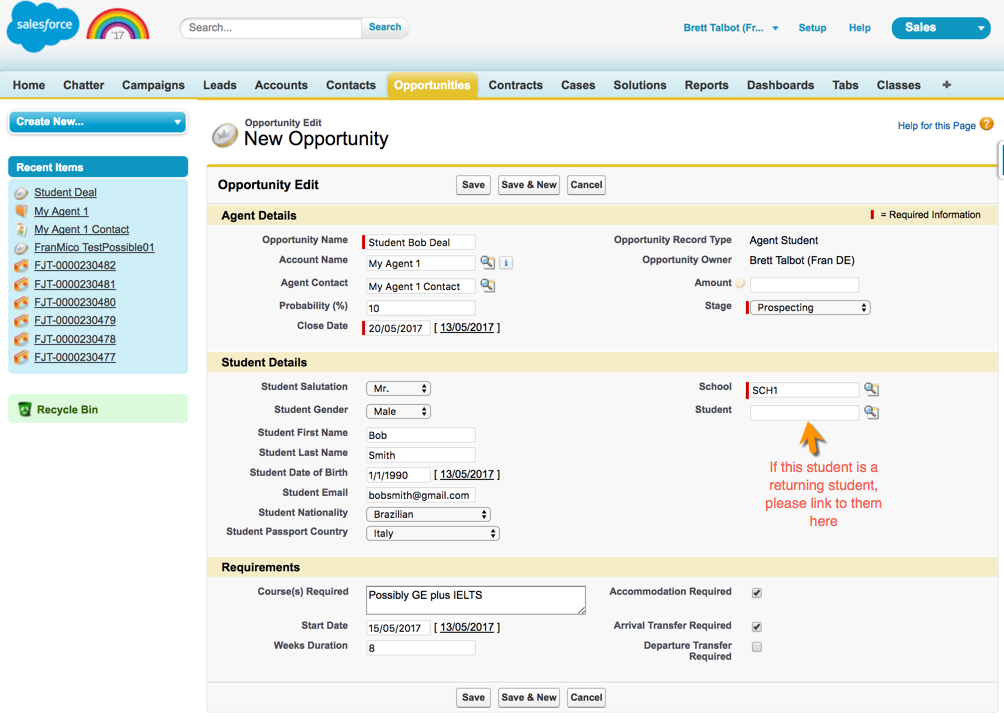Click the plus icon for all tabs
This screenshot has height=722, width=1004.
click(x=946, y=85)
